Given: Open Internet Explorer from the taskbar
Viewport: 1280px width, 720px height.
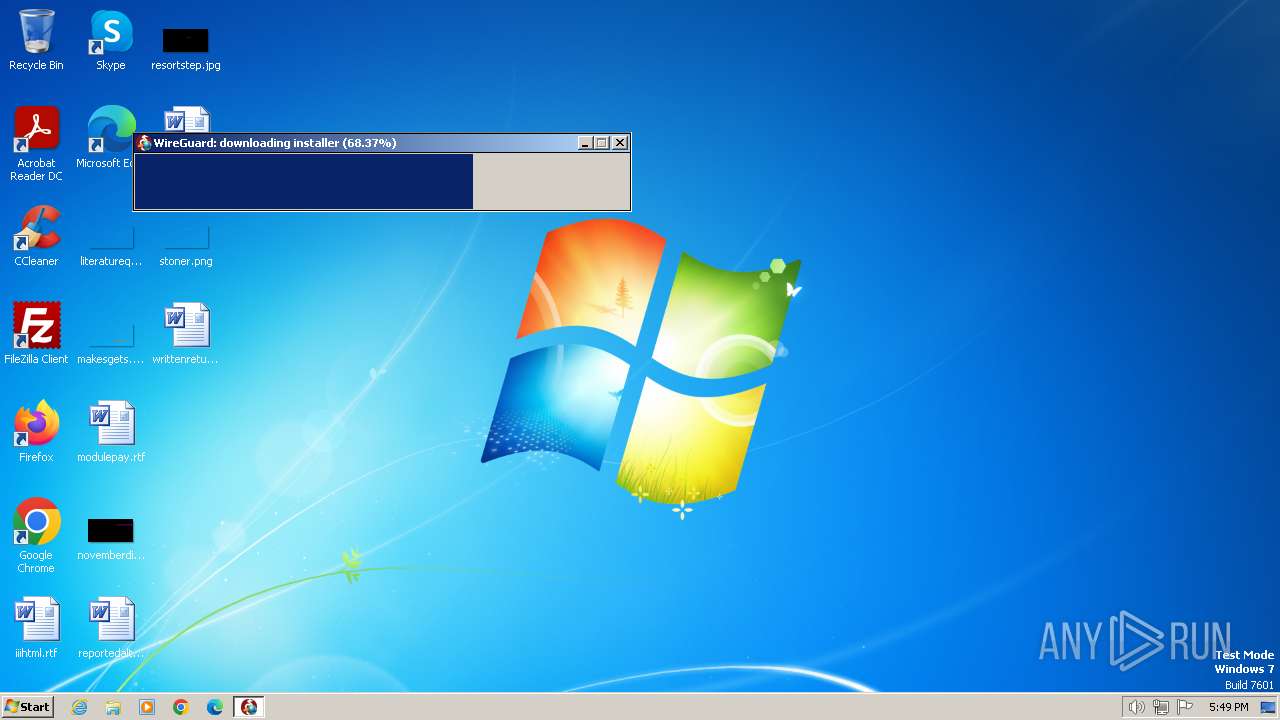Looking at the screenshot, I should [x=79, y=707].
